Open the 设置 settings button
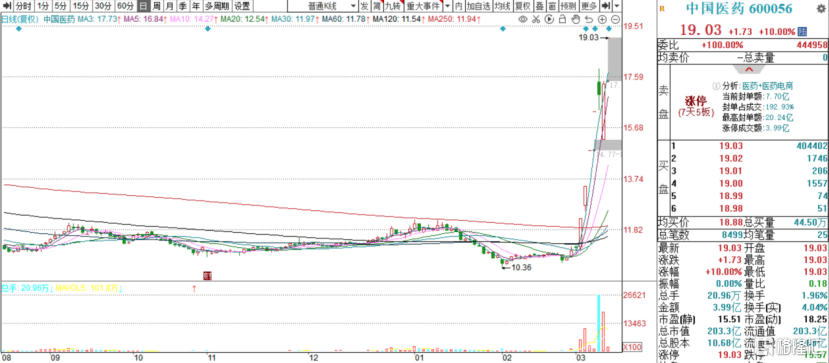The height and width of the screenshot is (363, 829). point(242,6)
